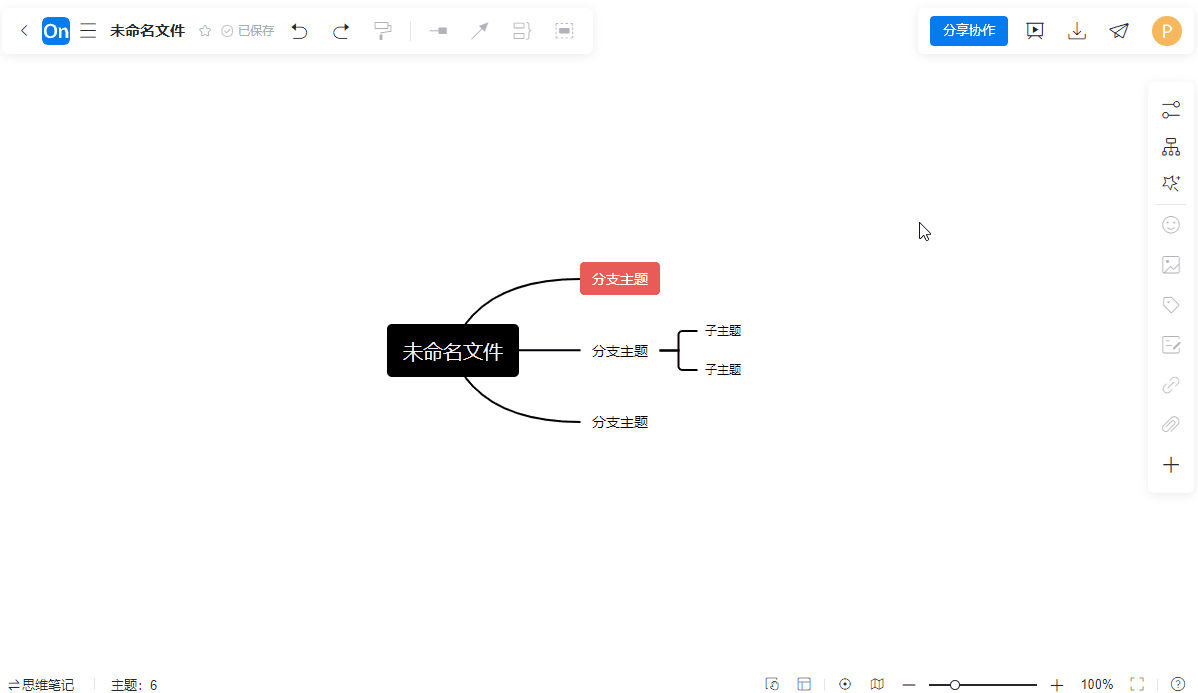Insert an image from sidebar

pyautogui.click(x=1170, y=264)
